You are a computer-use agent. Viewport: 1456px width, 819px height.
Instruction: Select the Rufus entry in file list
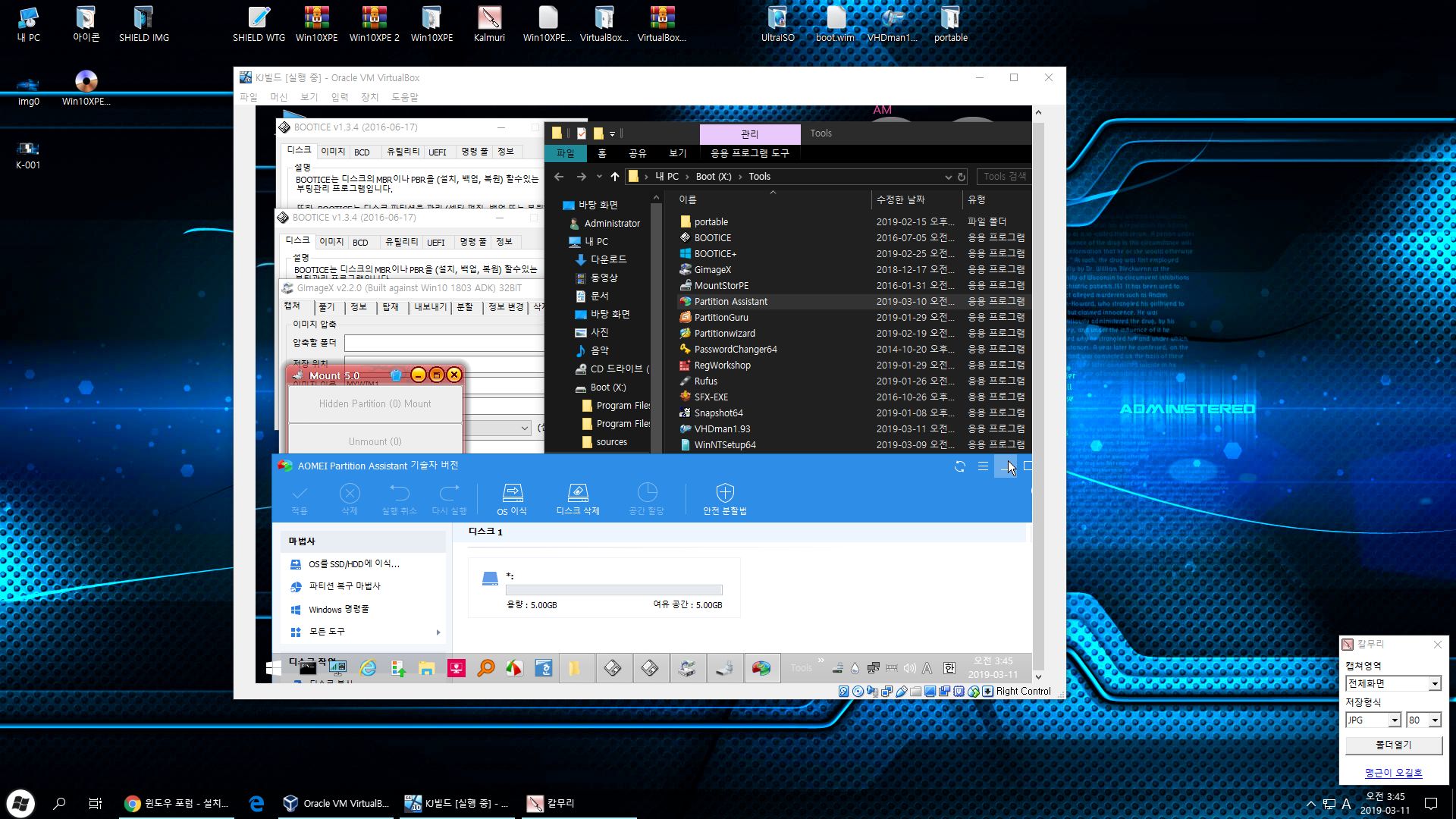pos(705,381)
